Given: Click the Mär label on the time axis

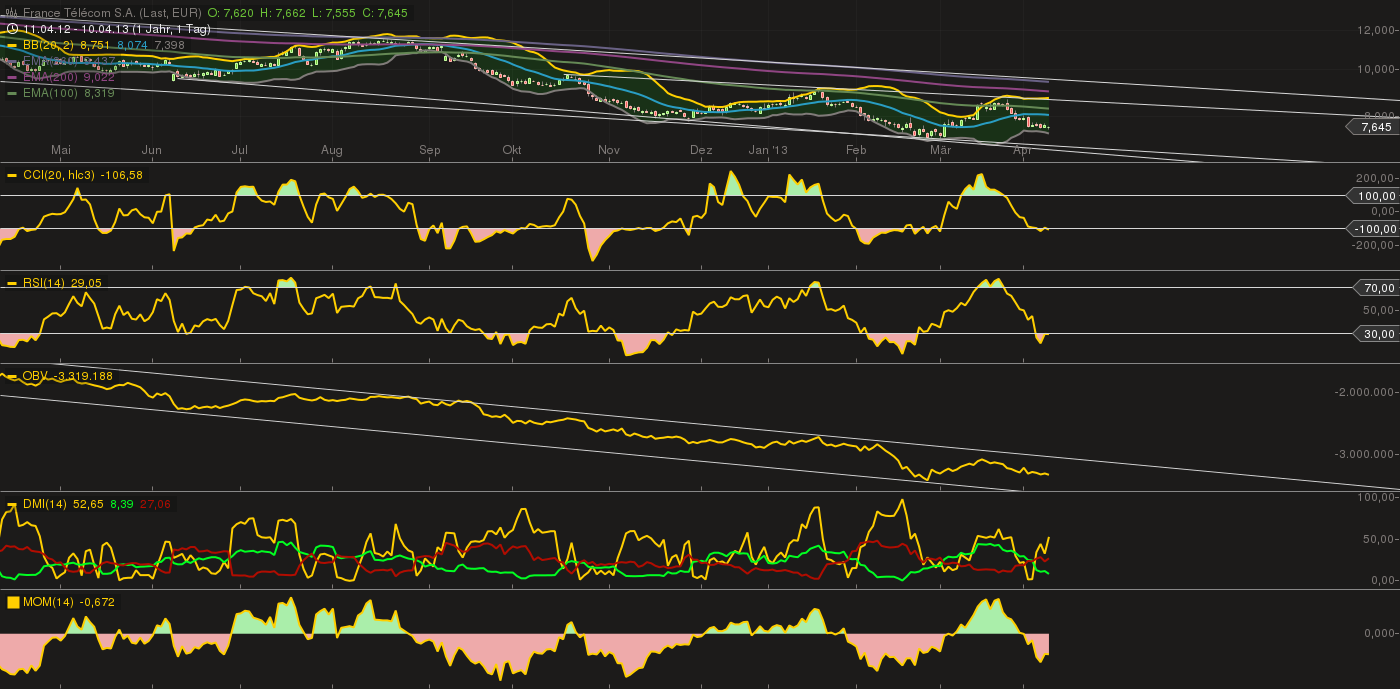Looking at the screenshot, I should pos(940,150).
